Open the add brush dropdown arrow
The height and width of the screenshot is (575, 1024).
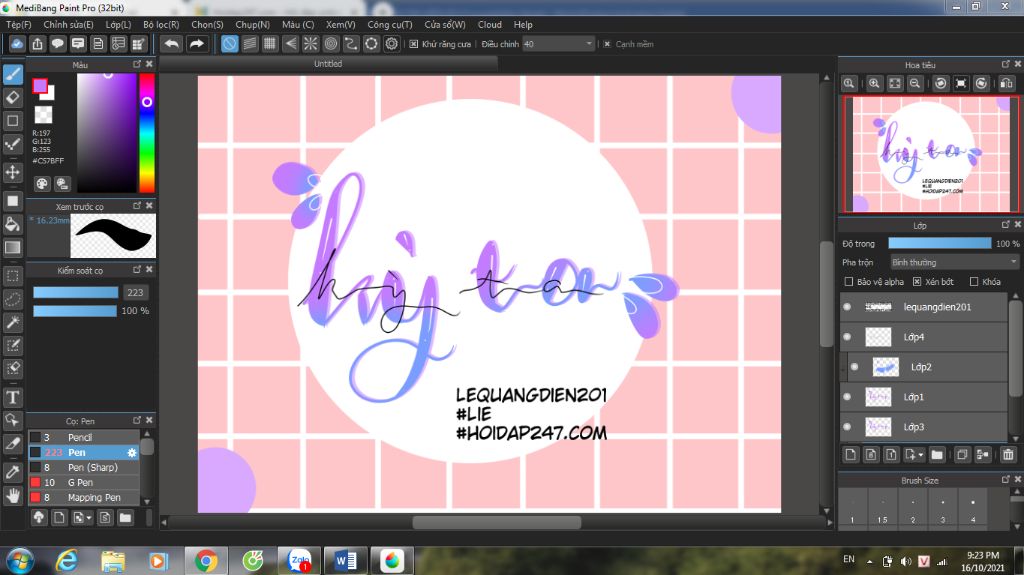89,518
